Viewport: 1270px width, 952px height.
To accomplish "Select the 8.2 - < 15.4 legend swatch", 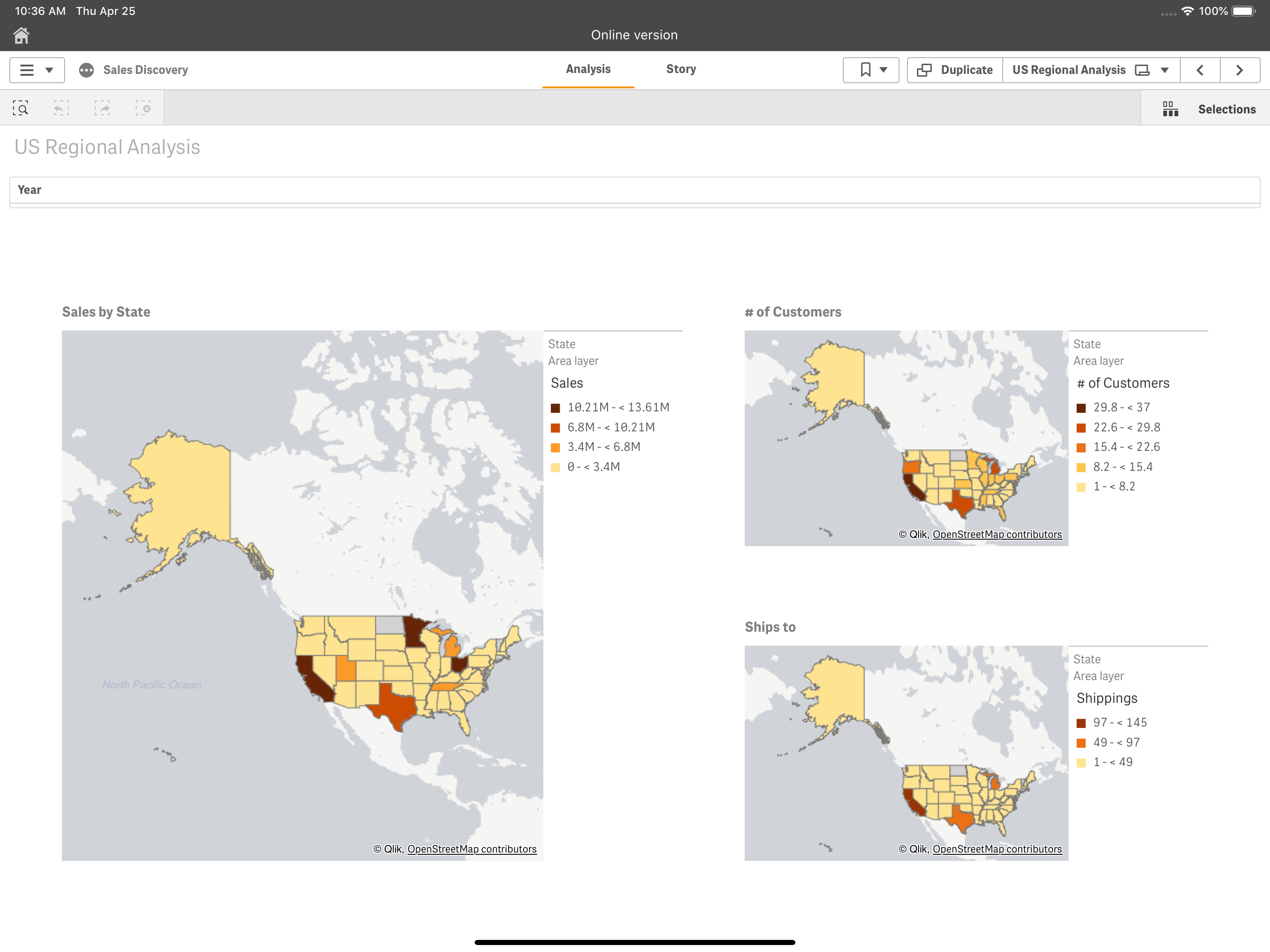I will point(1081,467).
